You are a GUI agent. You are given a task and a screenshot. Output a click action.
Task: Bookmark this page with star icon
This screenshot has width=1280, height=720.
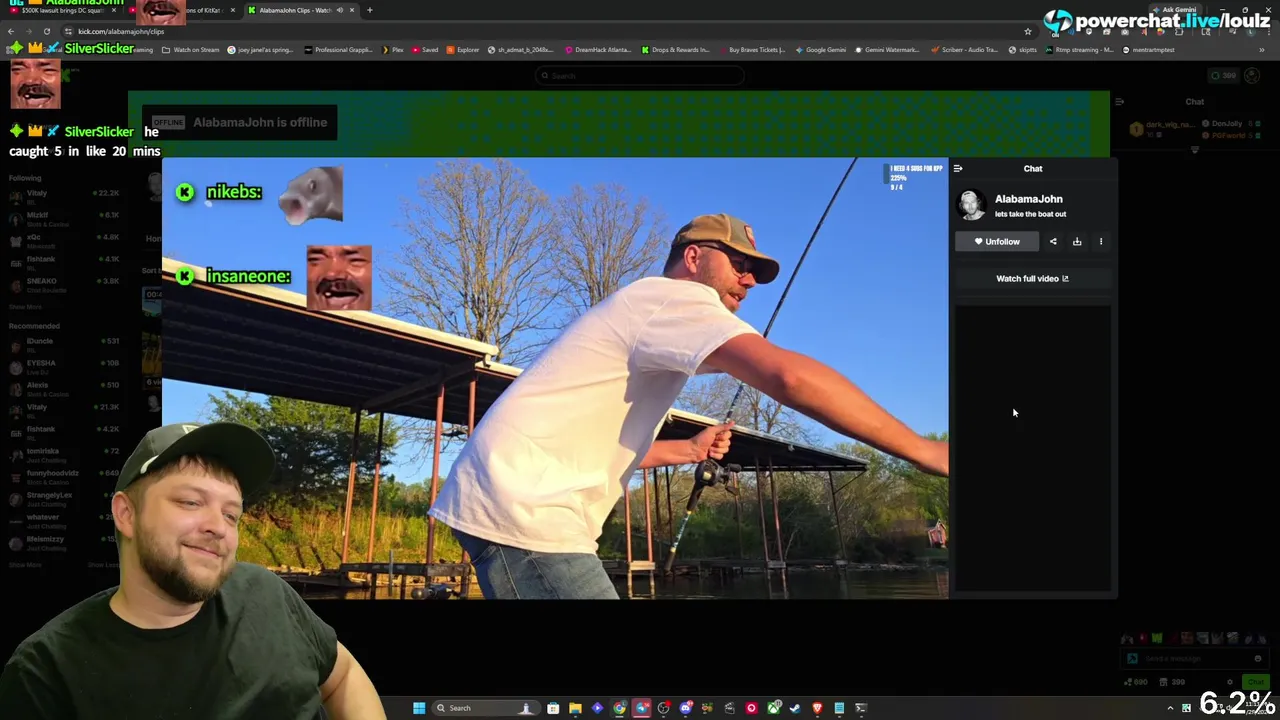click(1028, 31)
